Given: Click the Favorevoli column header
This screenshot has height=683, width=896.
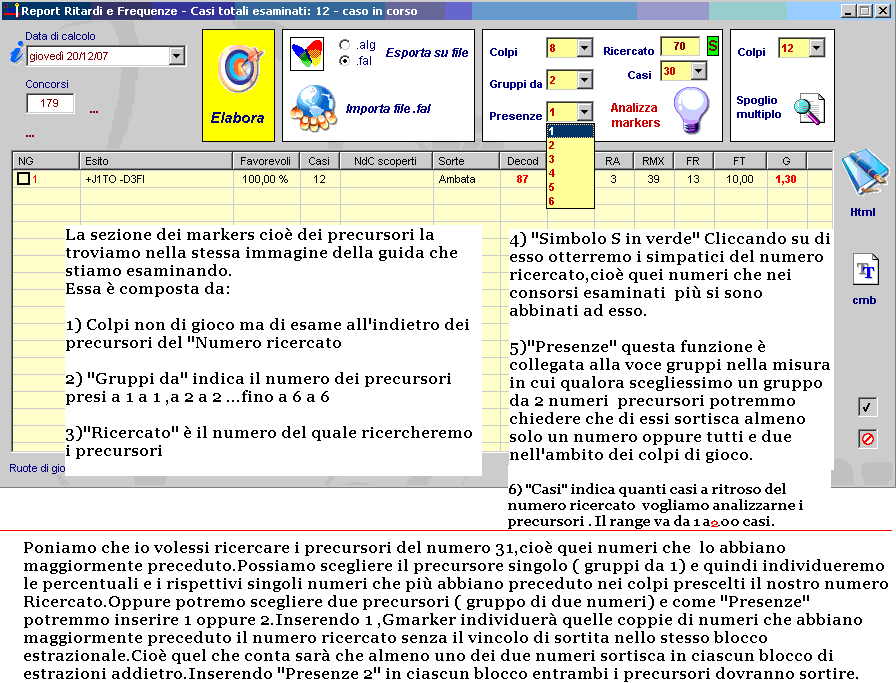Looking at the screenshot, I should click(x=266, y=161).
